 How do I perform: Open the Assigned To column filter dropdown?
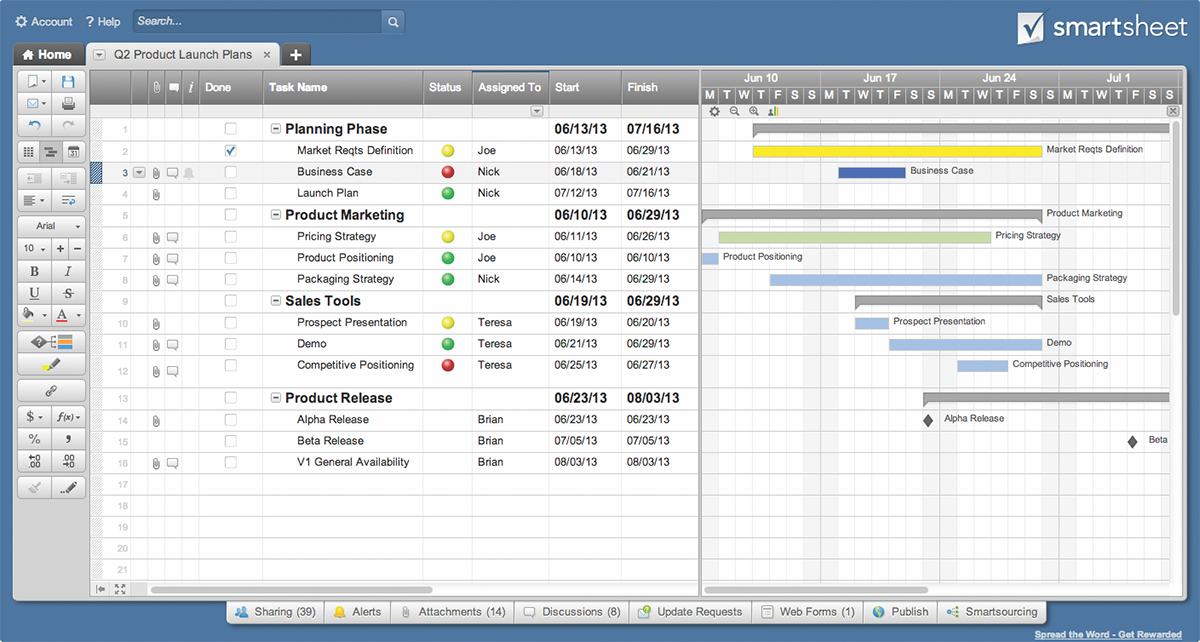coord(537,111)
